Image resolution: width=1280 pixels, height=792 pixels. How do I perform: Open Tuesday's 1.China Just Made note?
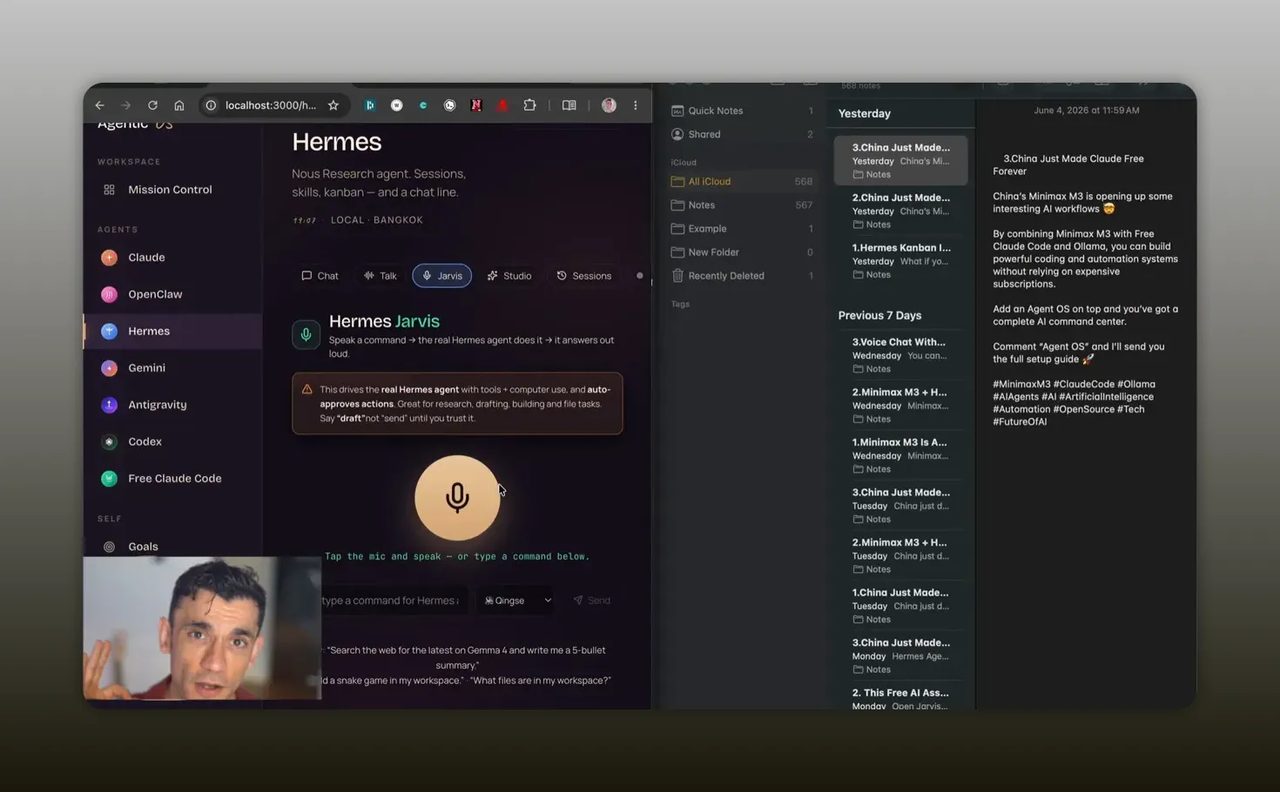point(901,605)
